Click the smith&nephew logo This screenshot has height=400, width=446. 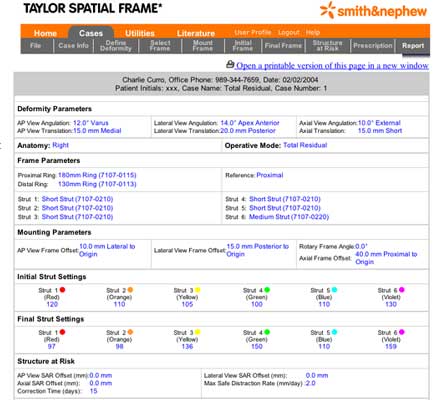click(373, 10)
